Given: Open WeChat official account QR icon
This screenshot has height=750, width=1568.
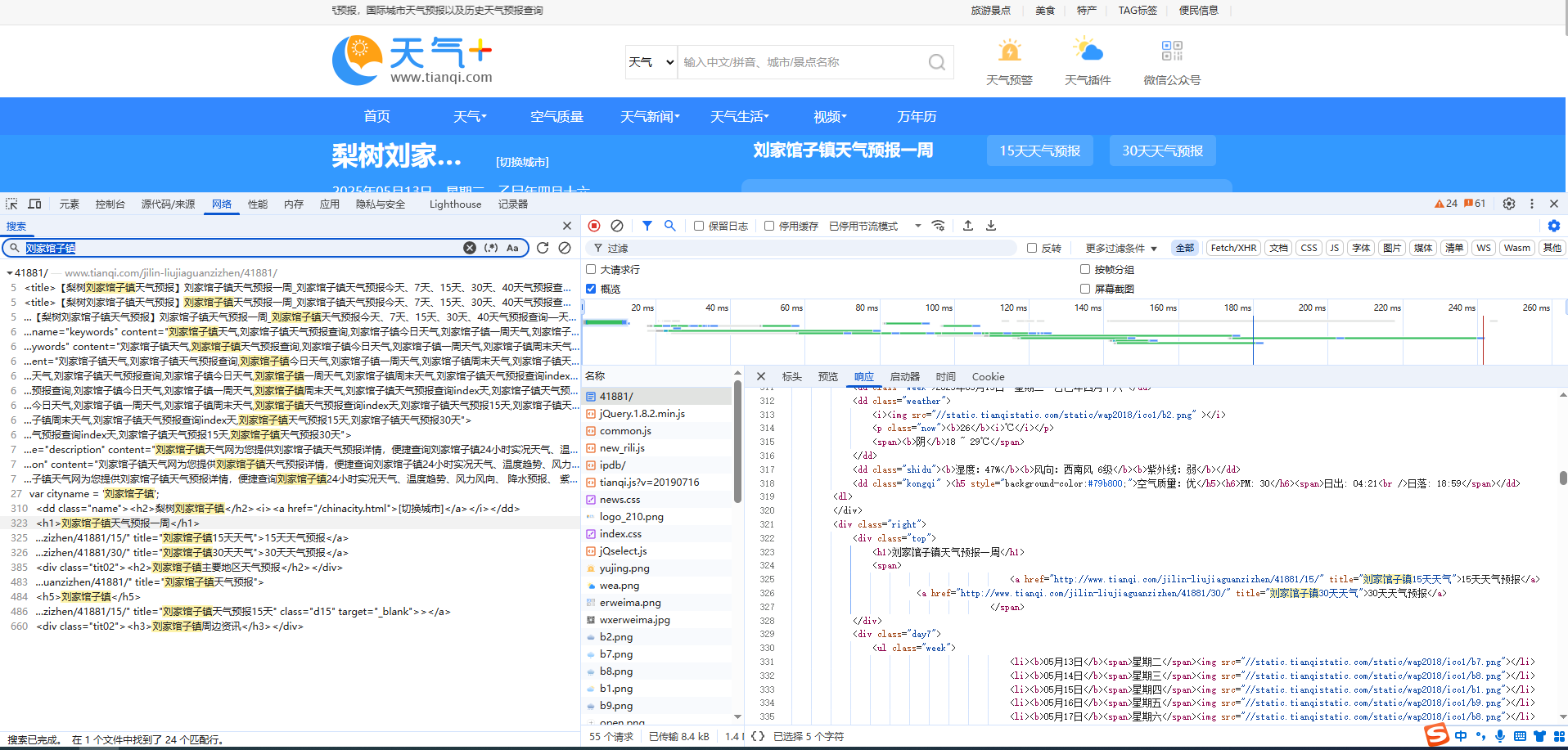Looking at the screenshot, I should (1172, 51).
